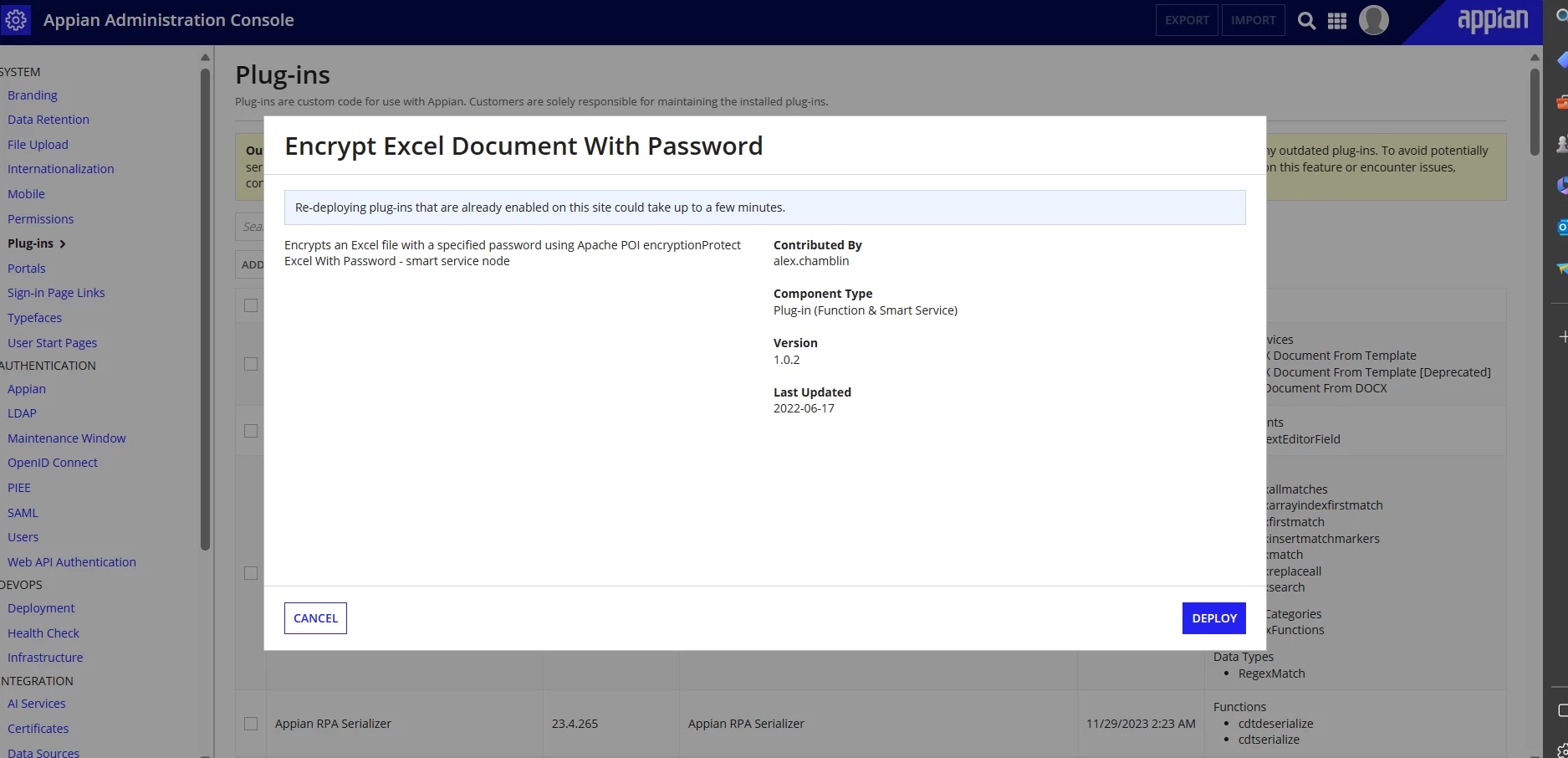This screenshot has width=1568, height=758.
Task: Check the row listing extEditorField component
Action: click(x=251, y=431)
